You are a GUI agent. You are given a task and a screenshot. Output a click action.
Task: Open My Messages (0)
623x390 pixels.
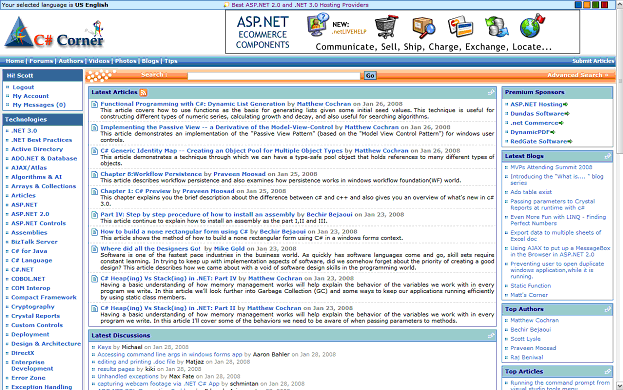tap(39, 105)
